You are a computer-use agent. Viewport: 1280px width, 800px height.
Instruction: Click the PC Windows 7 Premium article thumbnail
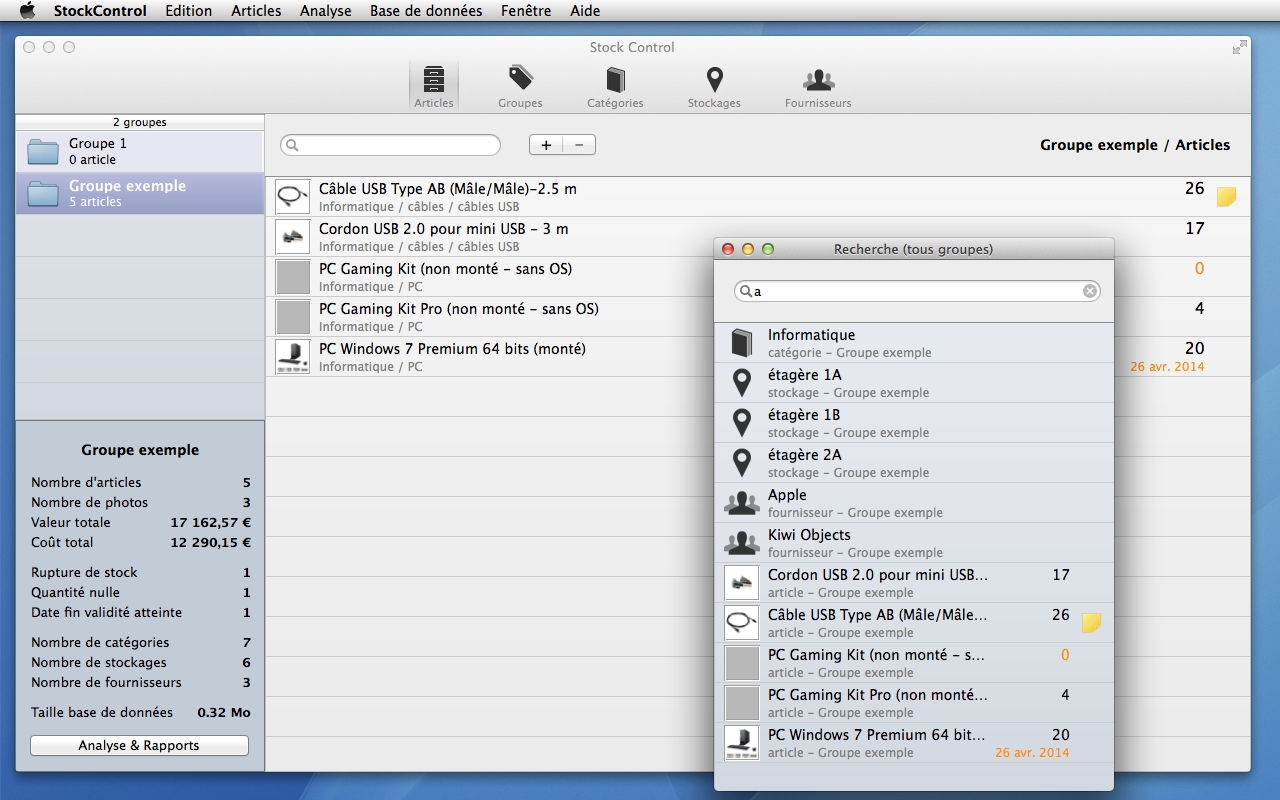[293, 357]
